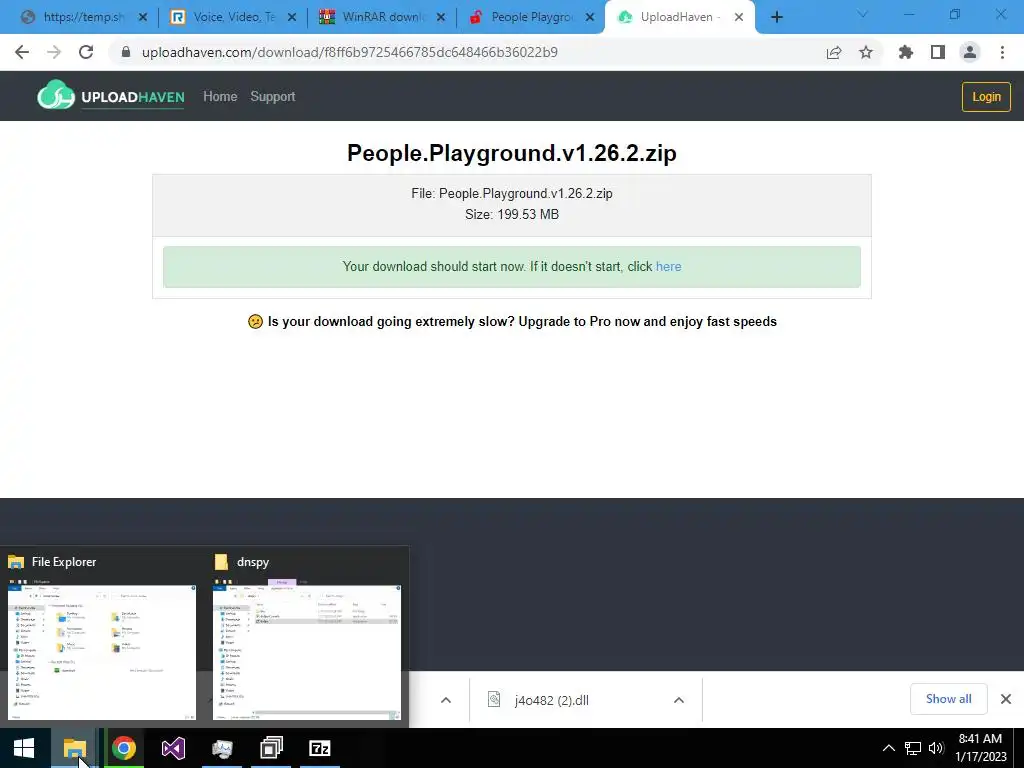
Task: Open Support in UploadHaven navbar
Action: pyautogui.click(x=273, y=97)
